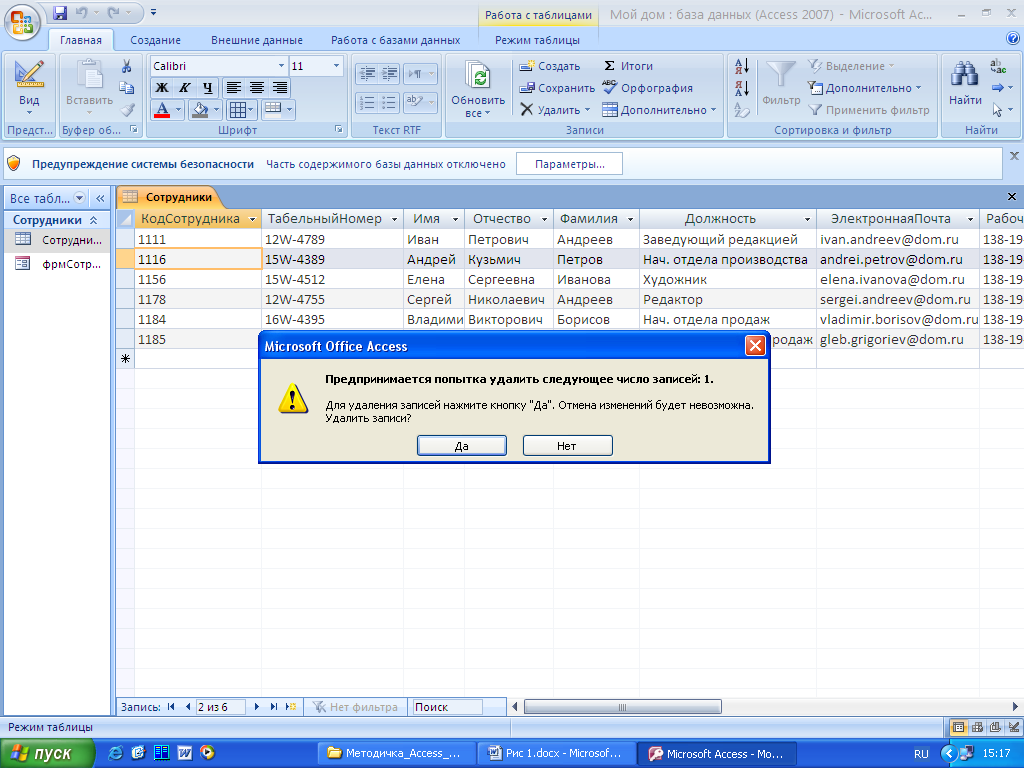Screen dimensions: 1024x768
Task: Click Сохранить record button
Action: point(557,88)
